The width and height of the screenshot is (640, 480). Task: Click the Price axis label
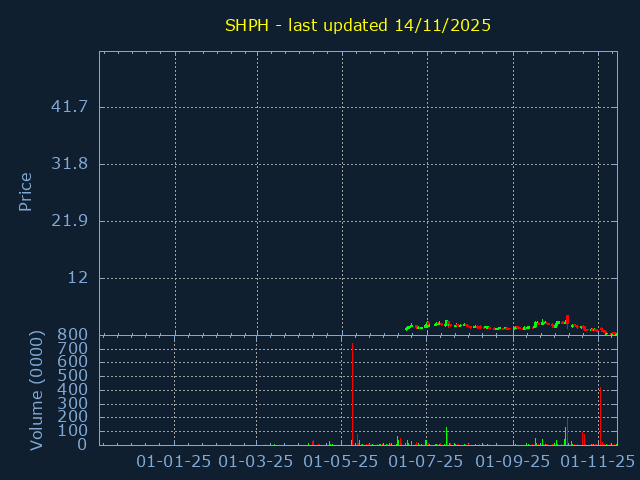point(26,191)
